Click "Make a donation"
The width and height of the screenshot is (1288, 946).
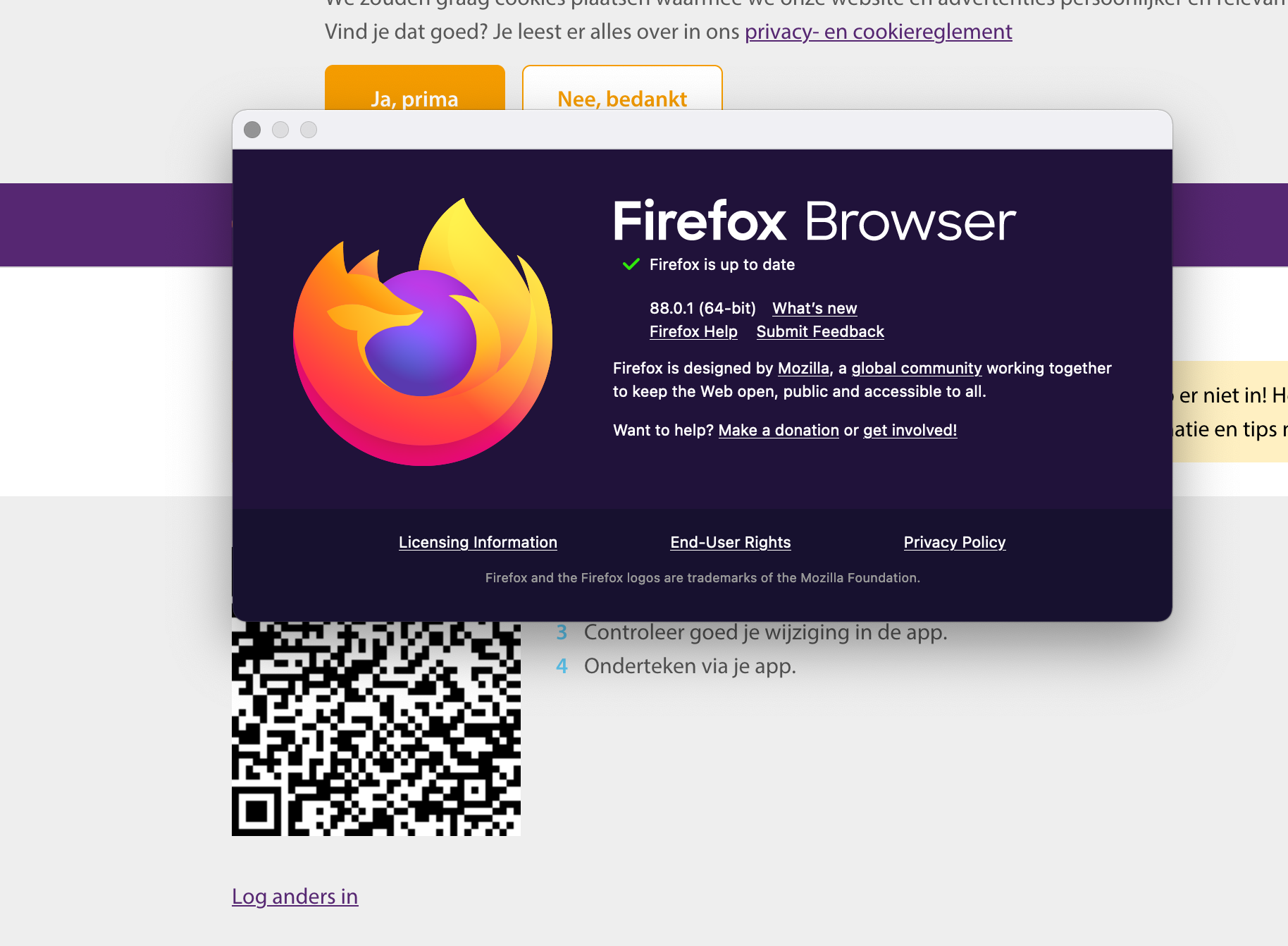pyautogui.click(x=778, y=430)
